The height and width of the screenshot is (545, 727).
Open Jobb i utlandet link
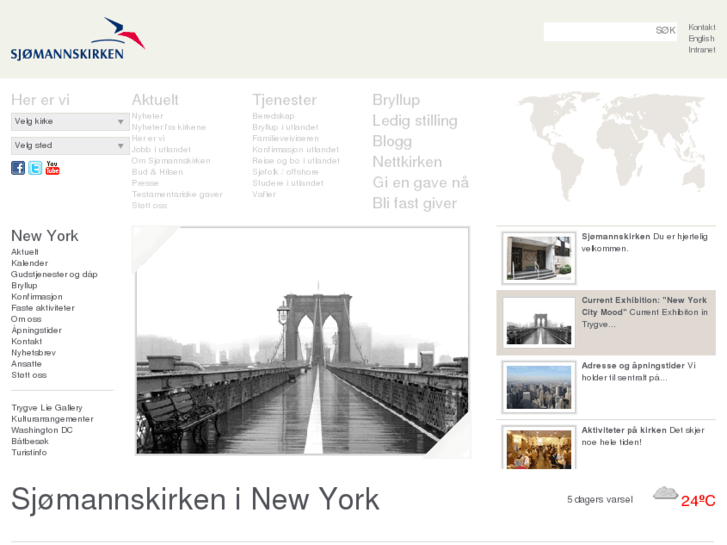(x=161, y=149)
